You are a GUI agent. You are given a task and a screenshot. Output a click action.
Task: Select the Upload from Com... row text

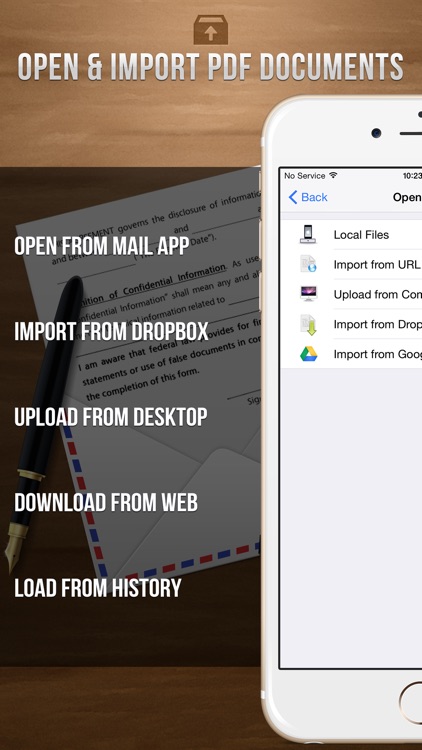[x=378, y=295]
